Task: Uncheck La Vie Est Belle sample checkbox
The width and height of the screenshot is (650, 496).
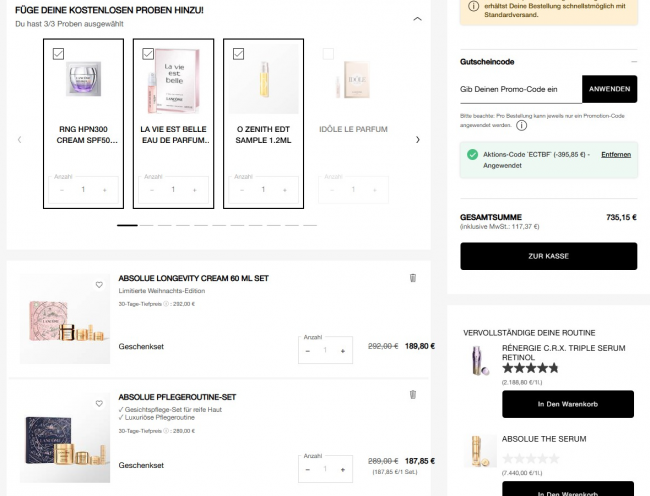Action: 147,53
